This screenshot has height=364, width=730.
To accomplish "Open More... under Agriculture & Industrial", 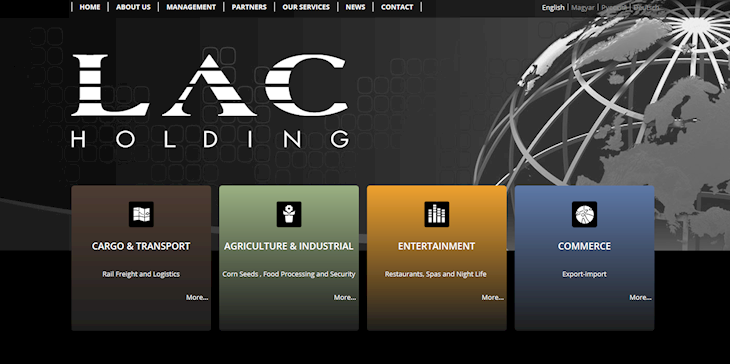I will click(x=345, y=297).
